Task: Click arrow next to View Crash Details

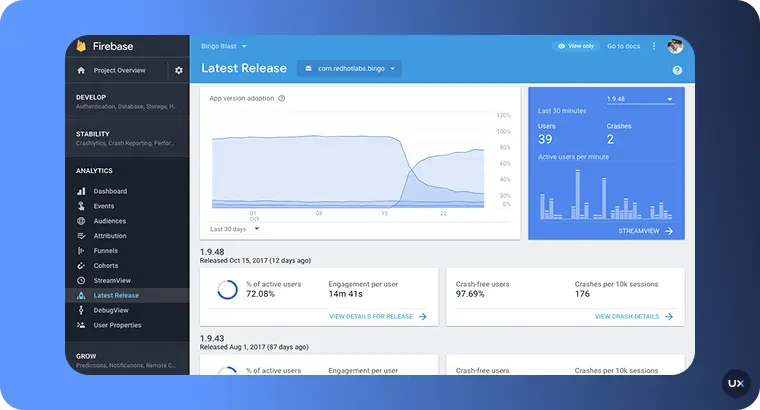Action: [669, 316]
